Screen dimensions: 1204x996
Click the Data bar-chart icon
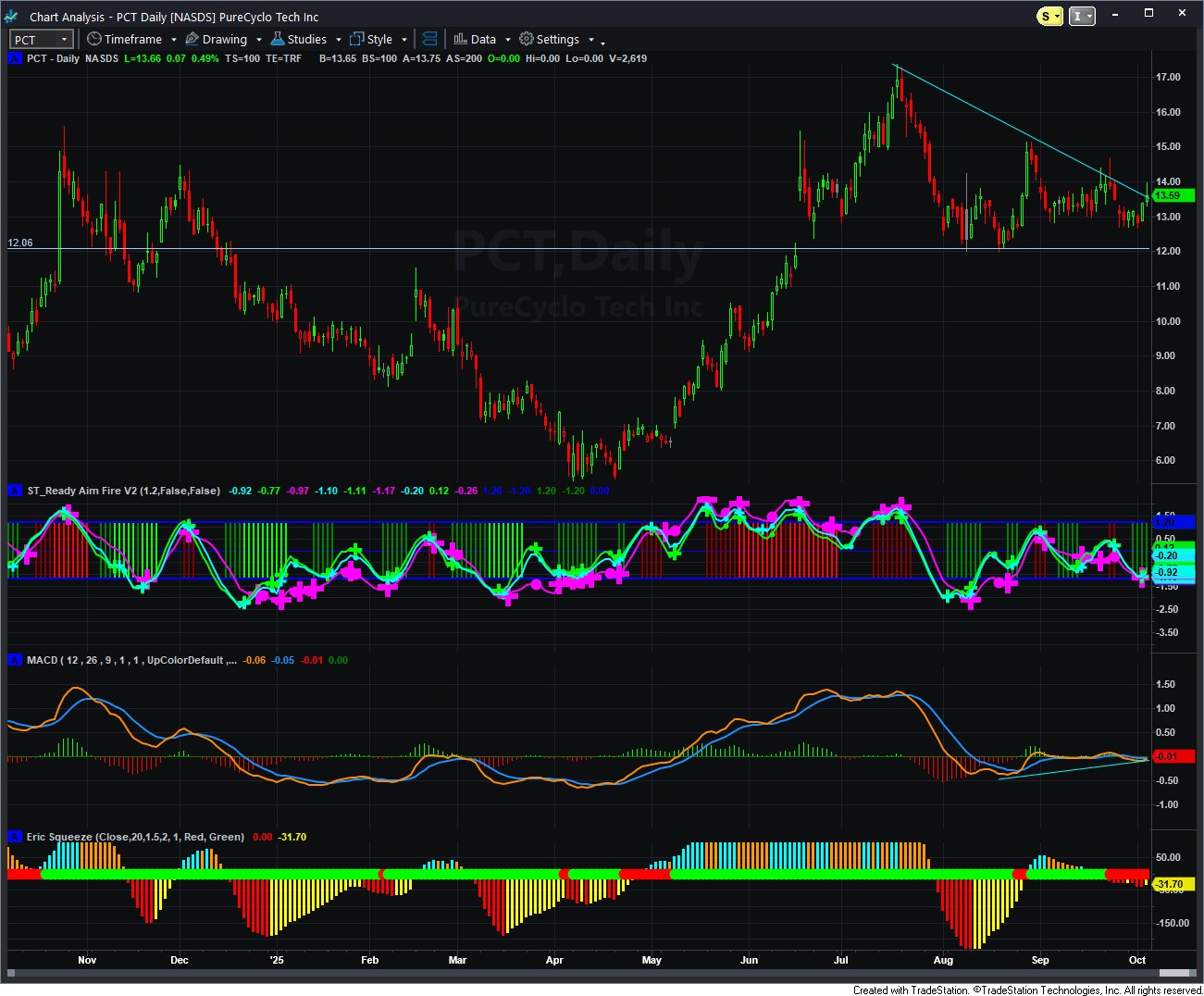[460, 39]
